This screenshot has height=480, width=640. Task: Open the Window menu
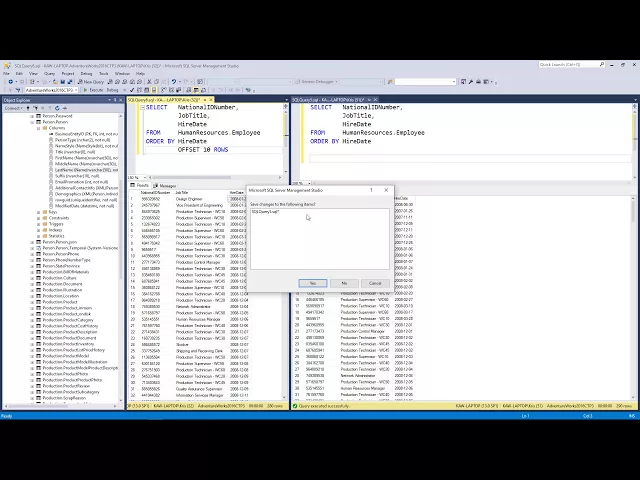pos(122,73)
